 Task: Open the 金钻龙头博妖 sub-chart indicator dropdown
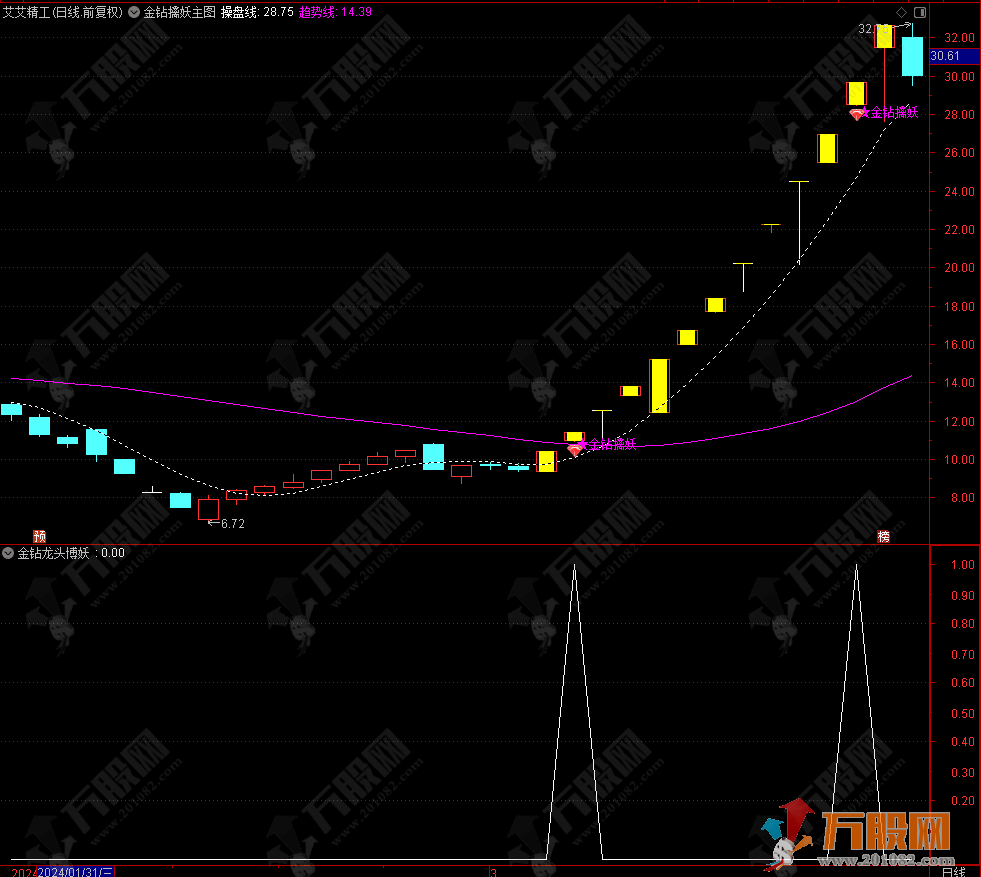(8, 553)
